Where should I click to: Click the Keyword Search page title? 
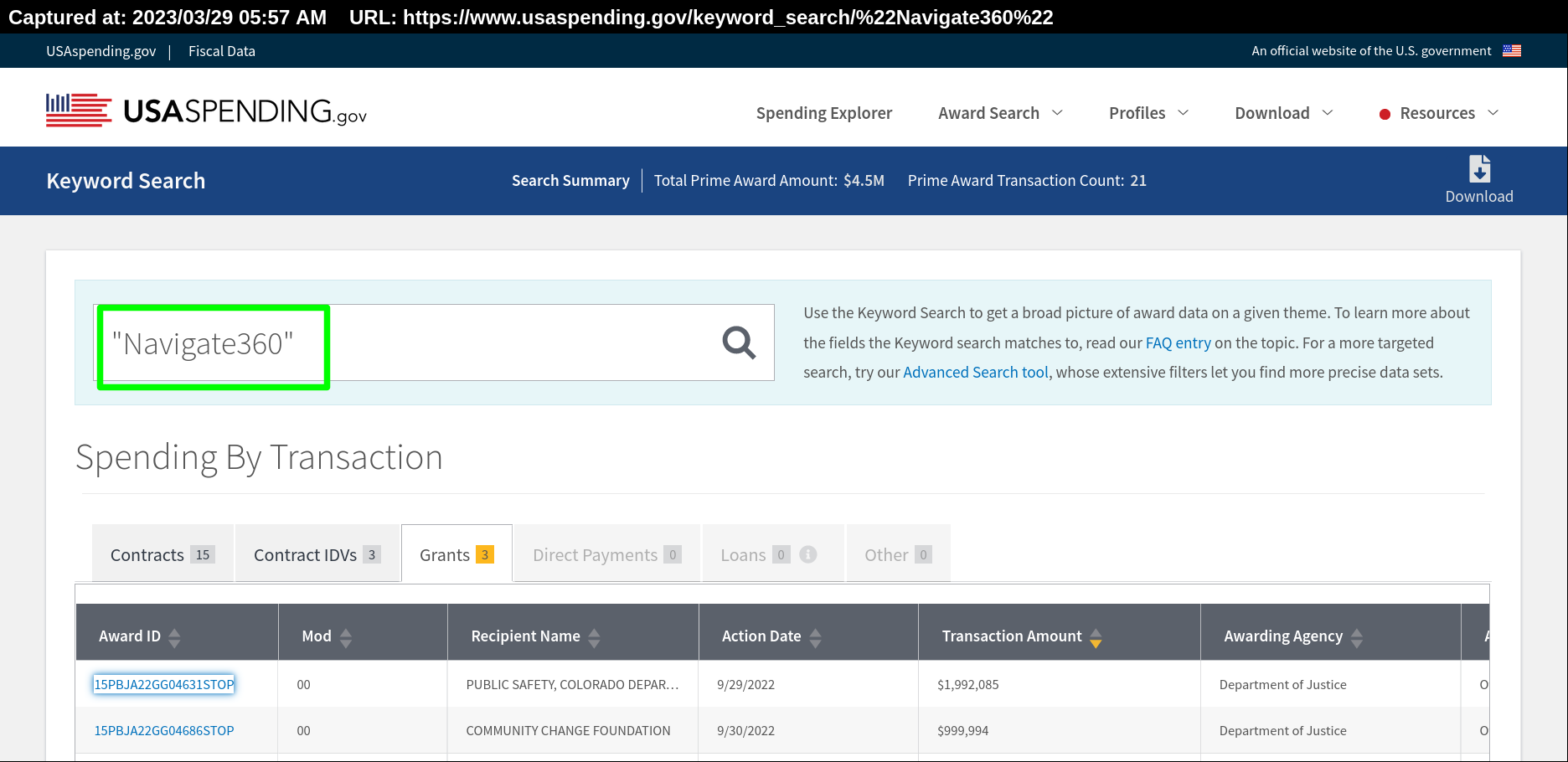point(126,181)
